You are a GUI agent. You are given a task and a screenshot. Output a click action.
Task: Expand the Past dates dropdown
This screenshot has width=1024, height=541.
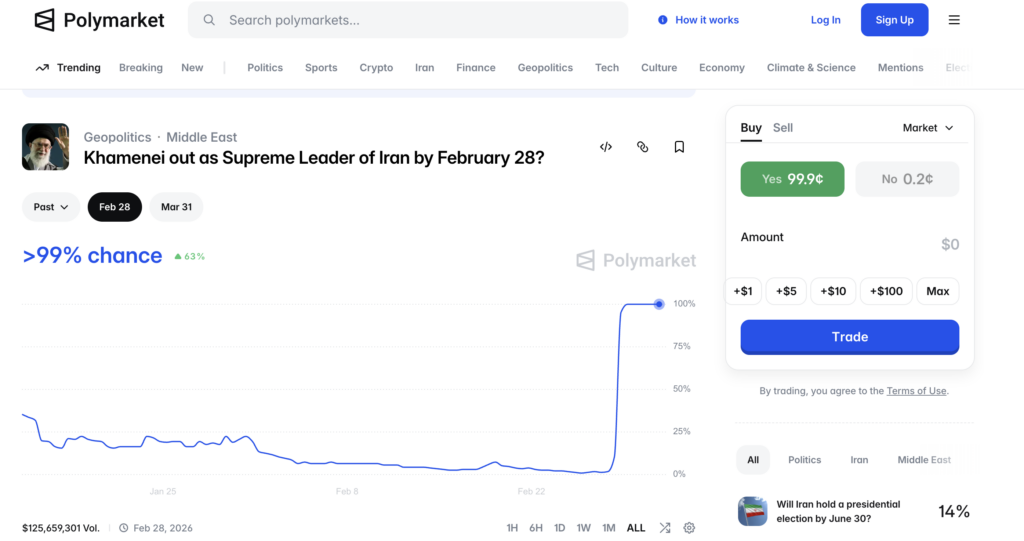pos(51,207)
